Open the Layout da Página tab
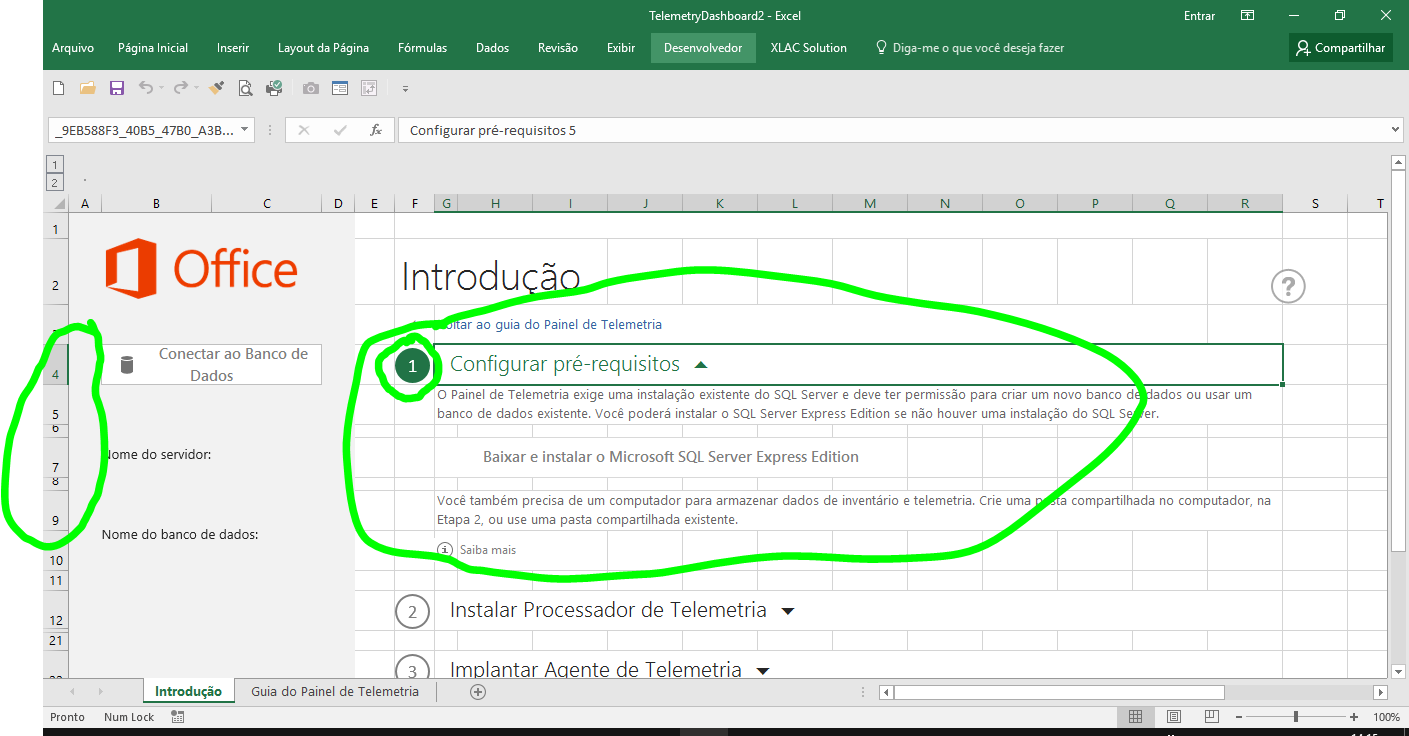This screenshot has width=1409, height=736. click(x=323, y=47)
